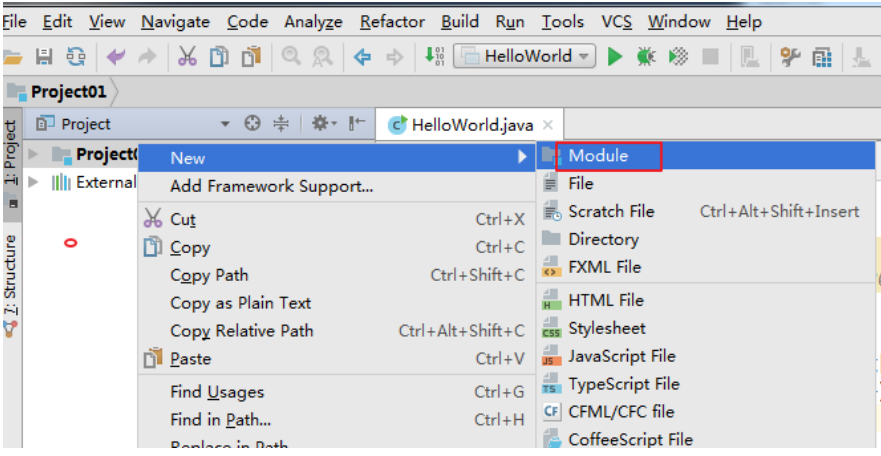This screenshot has height=456, width=881.
Task: Open the Tools menu
Action: tap(563, 21)
